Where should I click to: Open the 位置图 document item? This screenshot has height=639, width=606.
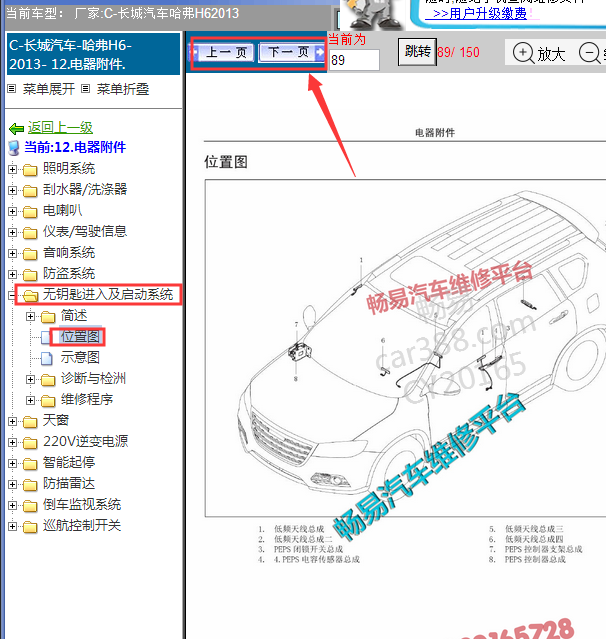pos(80,336)
